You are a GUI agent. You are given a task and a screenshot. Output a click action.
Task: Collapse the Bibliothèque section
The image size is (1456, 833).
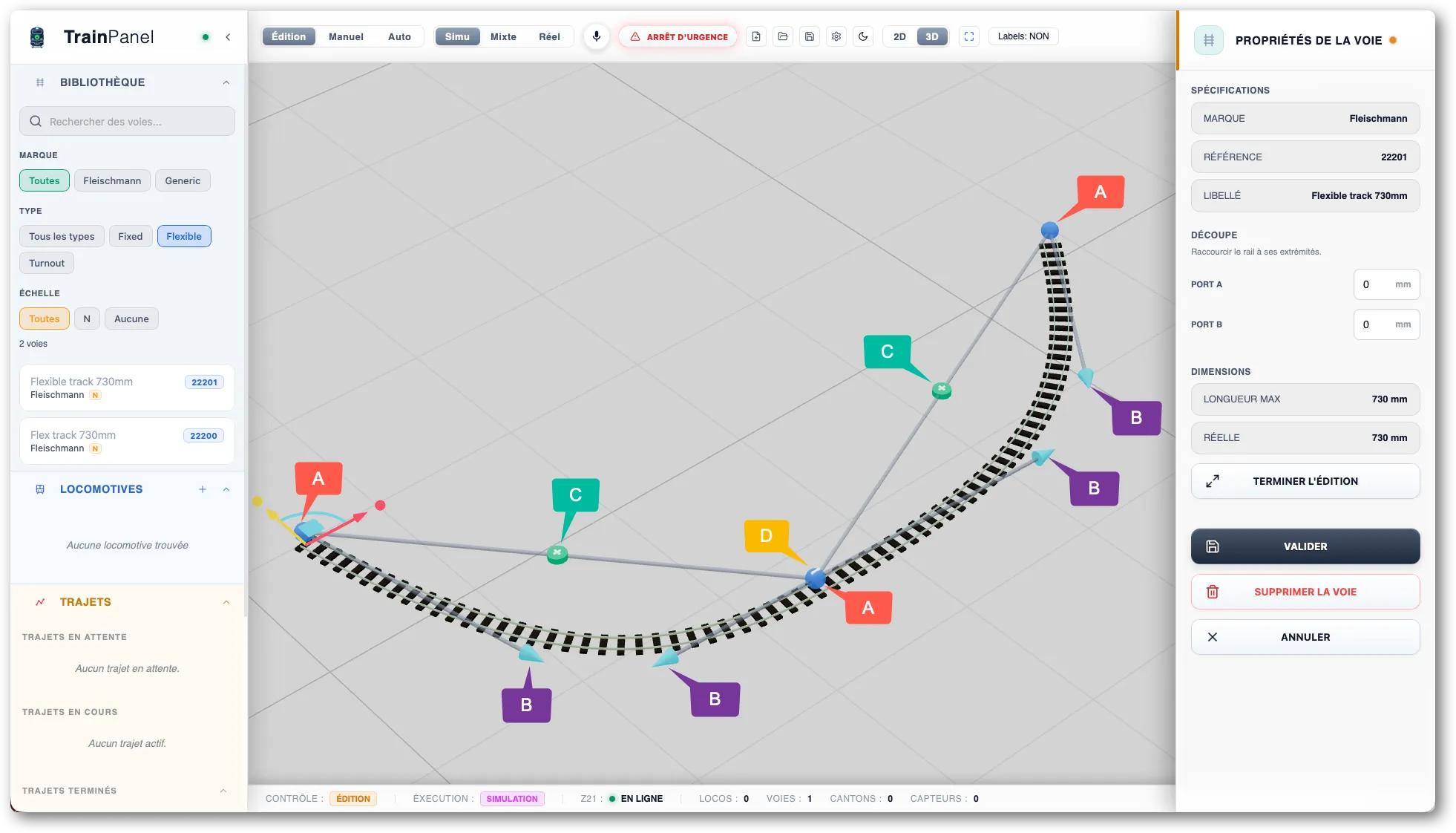click(x=226, y=82)
